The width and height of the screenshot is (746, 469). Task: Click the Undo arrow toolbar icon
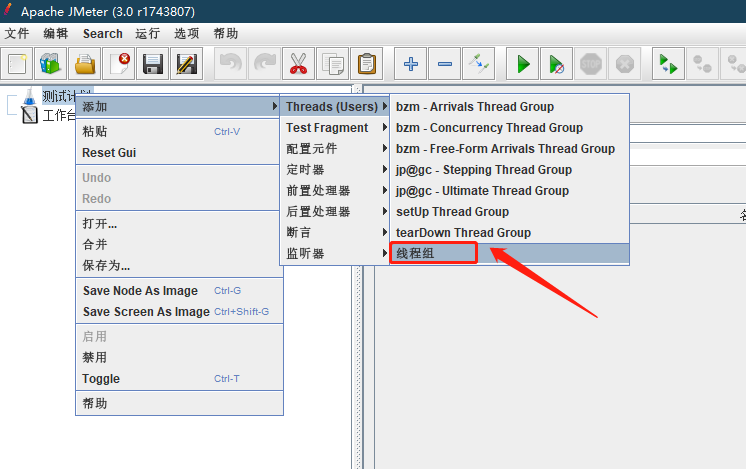click(231, 63)
